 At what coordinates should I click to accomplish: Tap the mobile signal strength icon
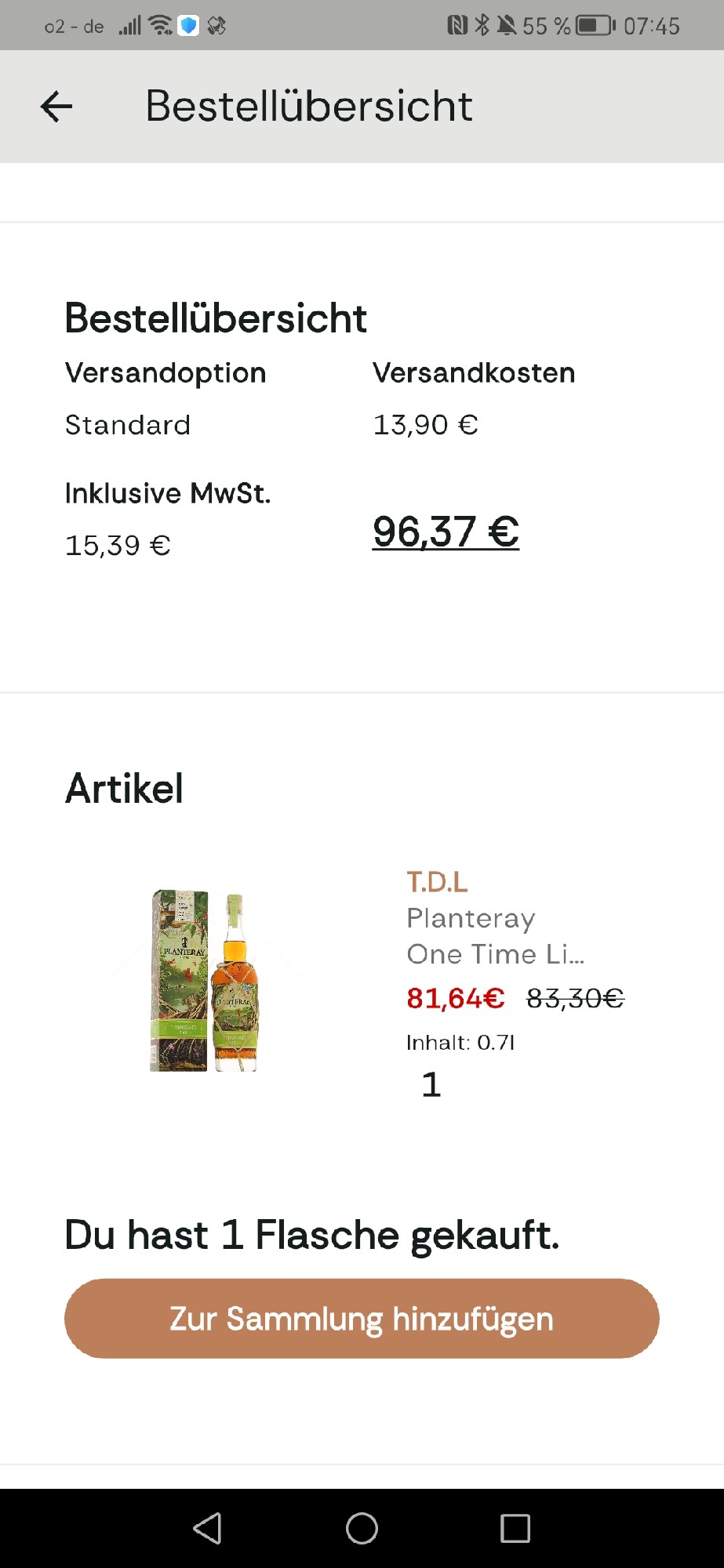[x=130, y=26]
